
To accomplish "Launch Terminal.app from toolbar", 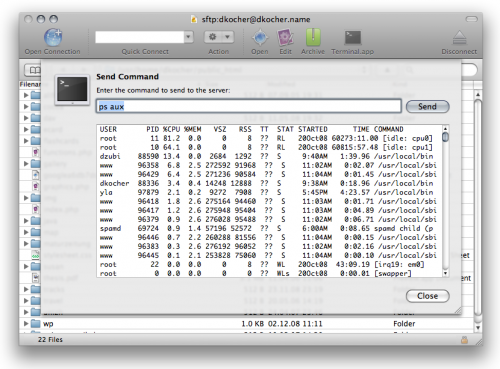I will [x=353, y=37].
